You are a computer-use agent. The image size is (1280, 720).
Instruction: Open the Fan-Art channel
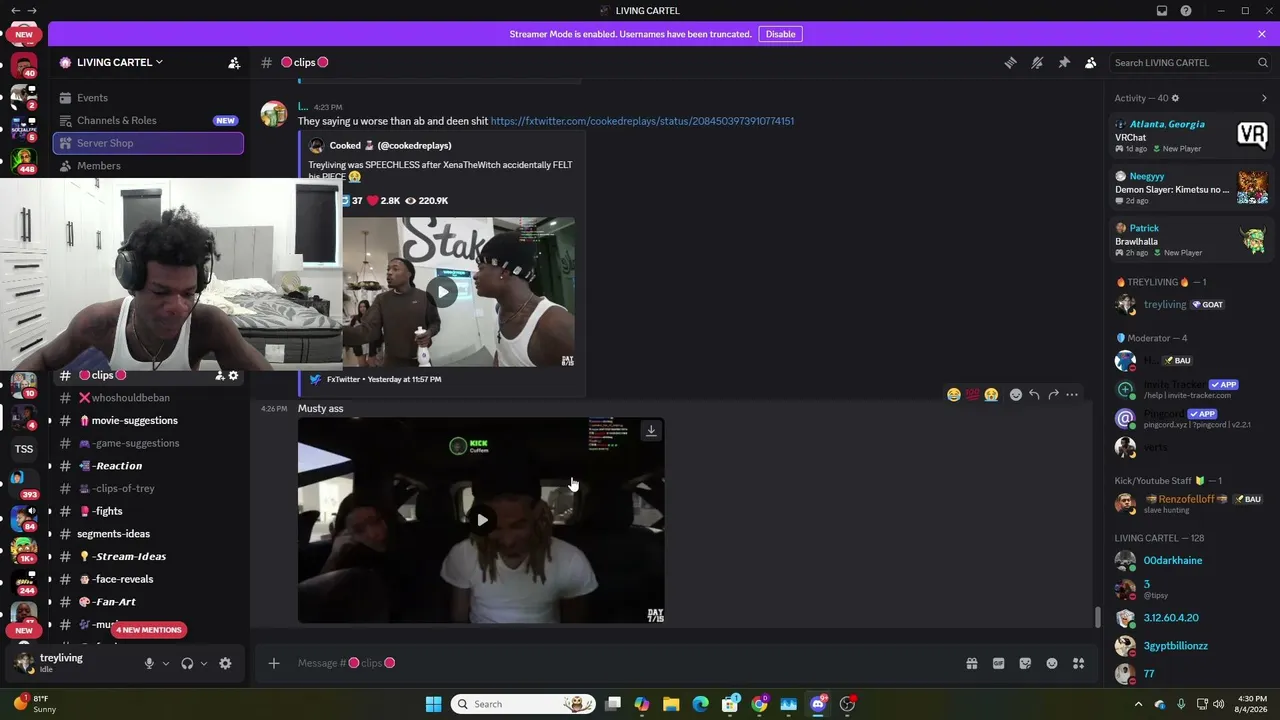(148, 602)
